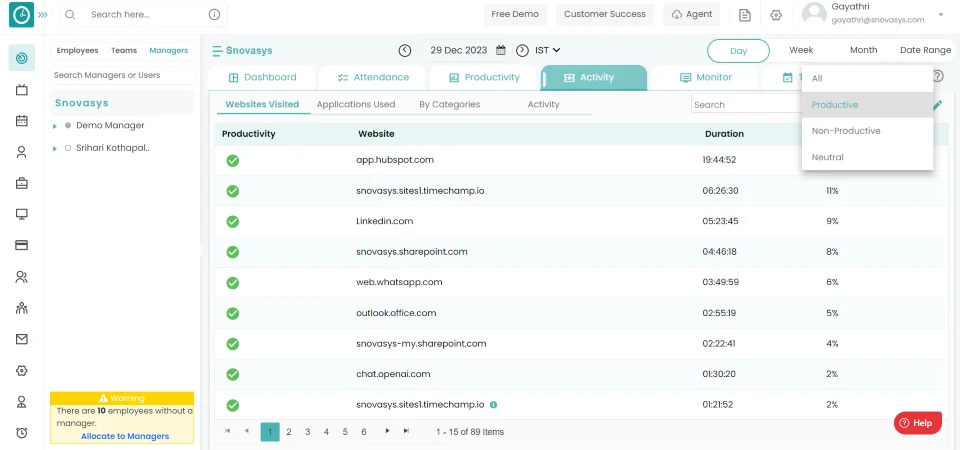
Task: Open the gear settings sidebar icon
Action: 21,370
